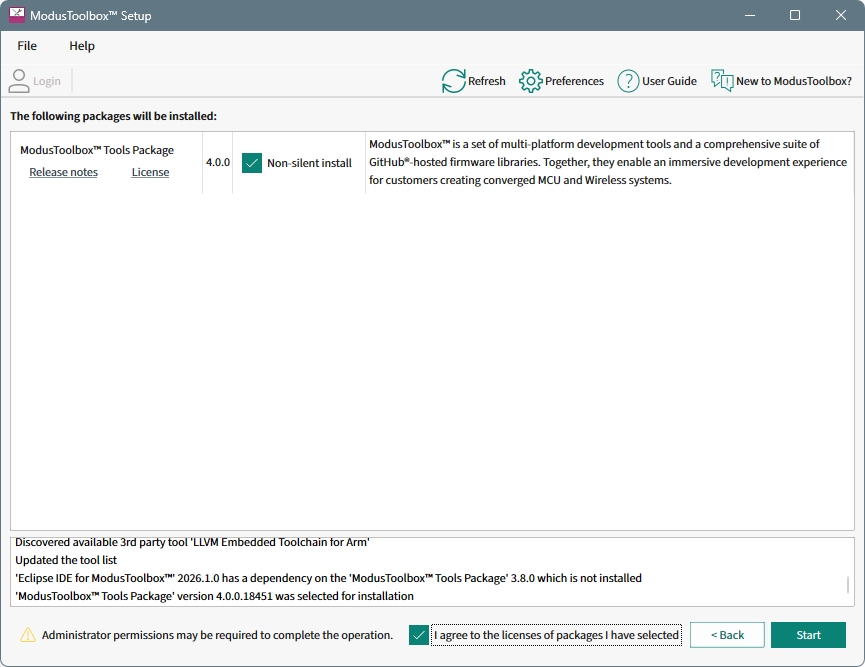
Task: Click the ModusToolbox app icon in title bar
Action: pos(17,15)
